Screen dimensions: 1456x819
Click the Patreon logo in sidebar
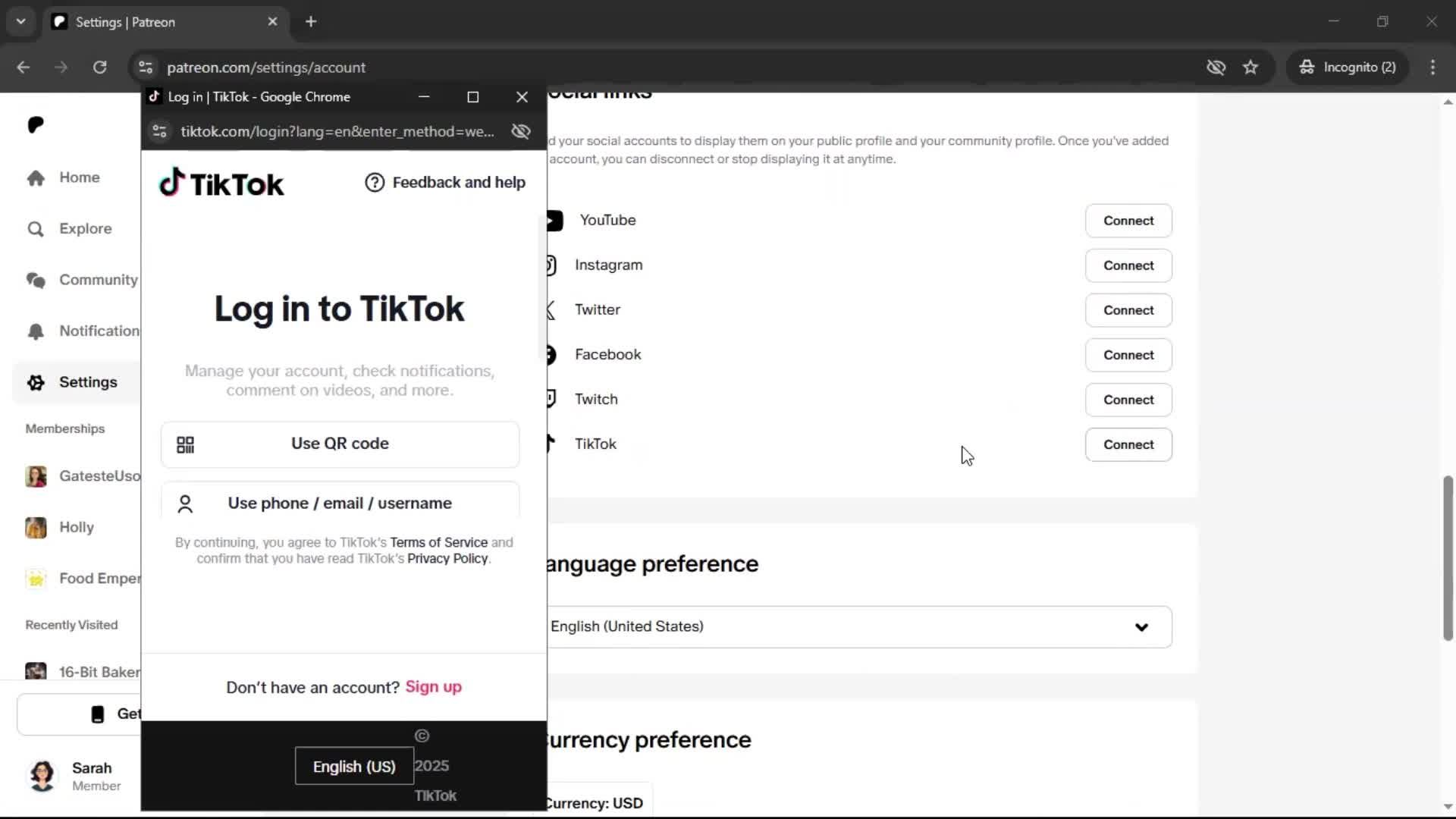click(36, 124)
